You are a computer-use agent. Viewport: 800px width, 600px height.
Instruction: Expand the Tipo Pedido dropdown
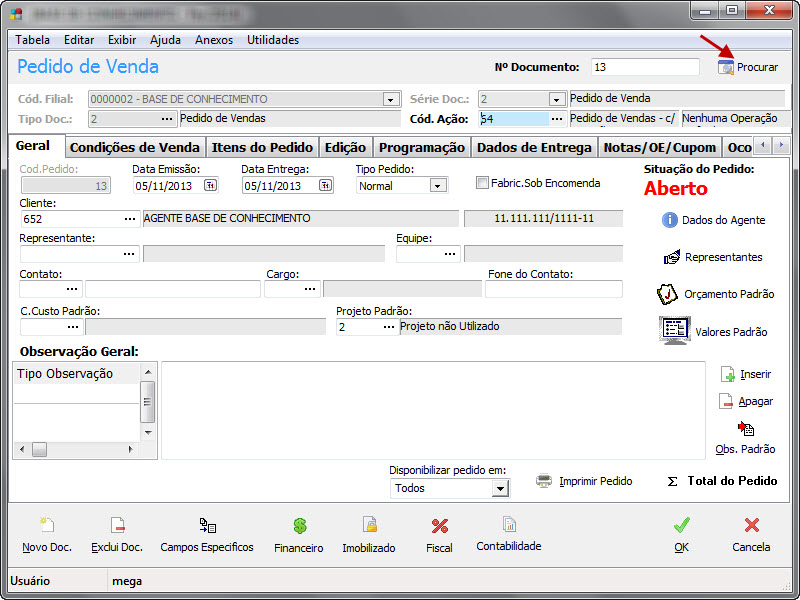coord(437,186)
